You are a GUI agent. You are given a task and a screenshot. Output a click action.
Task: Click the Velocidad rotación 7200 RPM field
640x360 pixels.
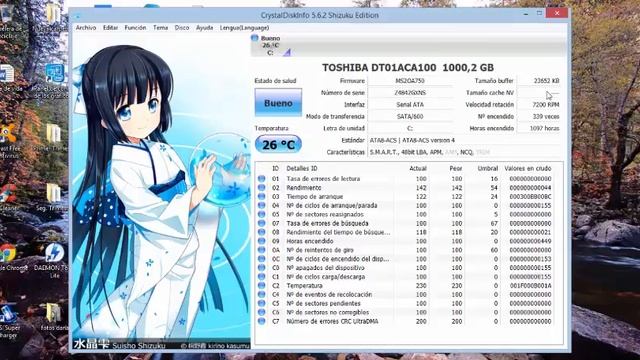coord(539,104)
